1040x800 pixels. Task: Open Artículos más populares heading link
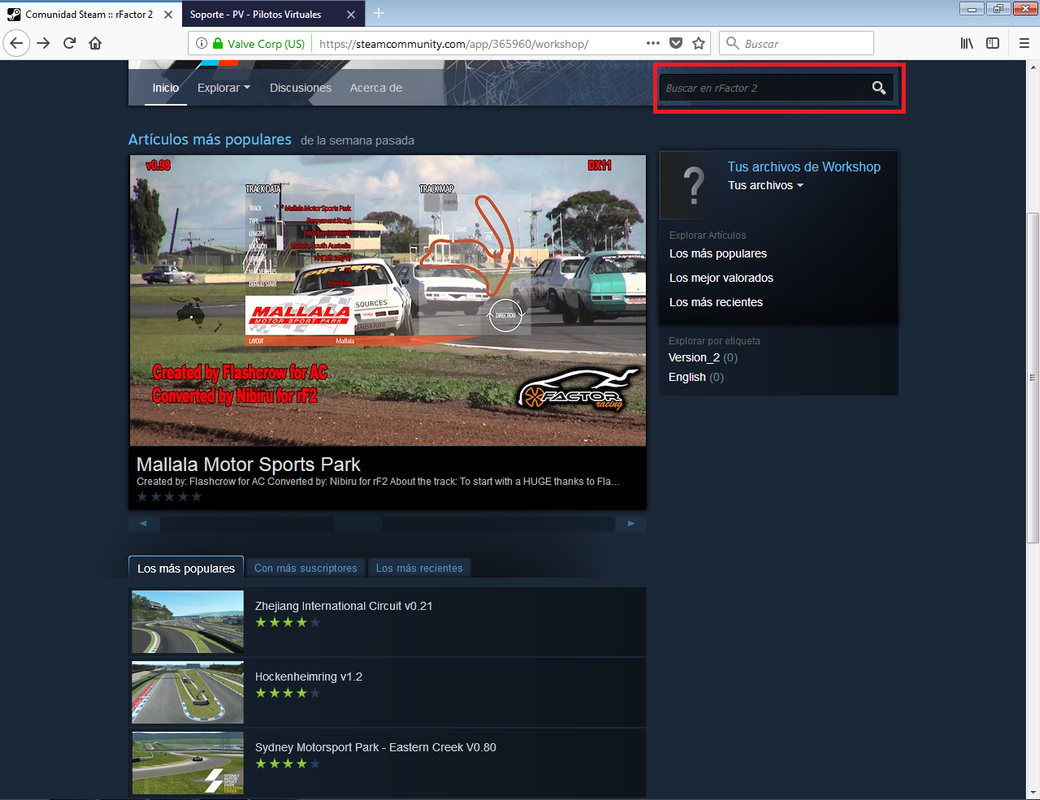click(x=210, y=140)
